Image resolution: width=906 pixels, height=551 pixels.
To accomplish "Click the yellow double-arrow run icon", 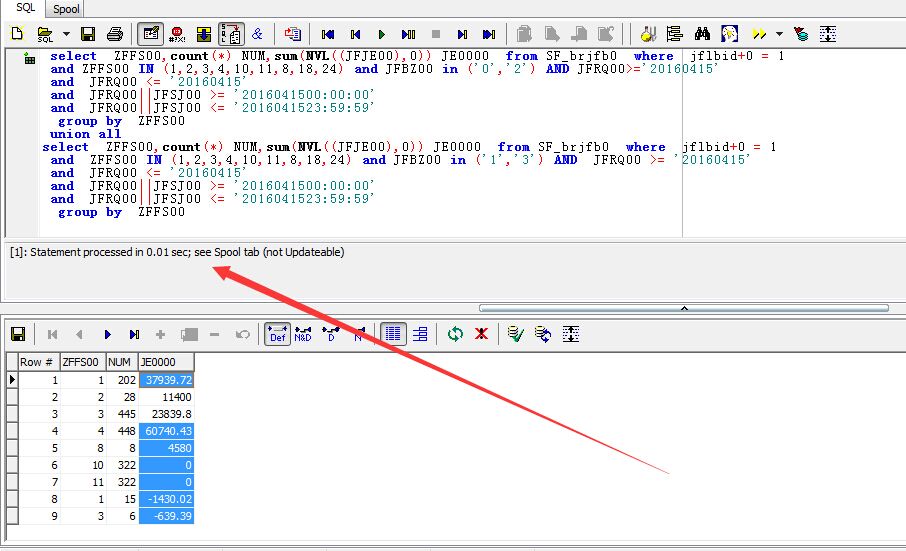I will [759, 34].
